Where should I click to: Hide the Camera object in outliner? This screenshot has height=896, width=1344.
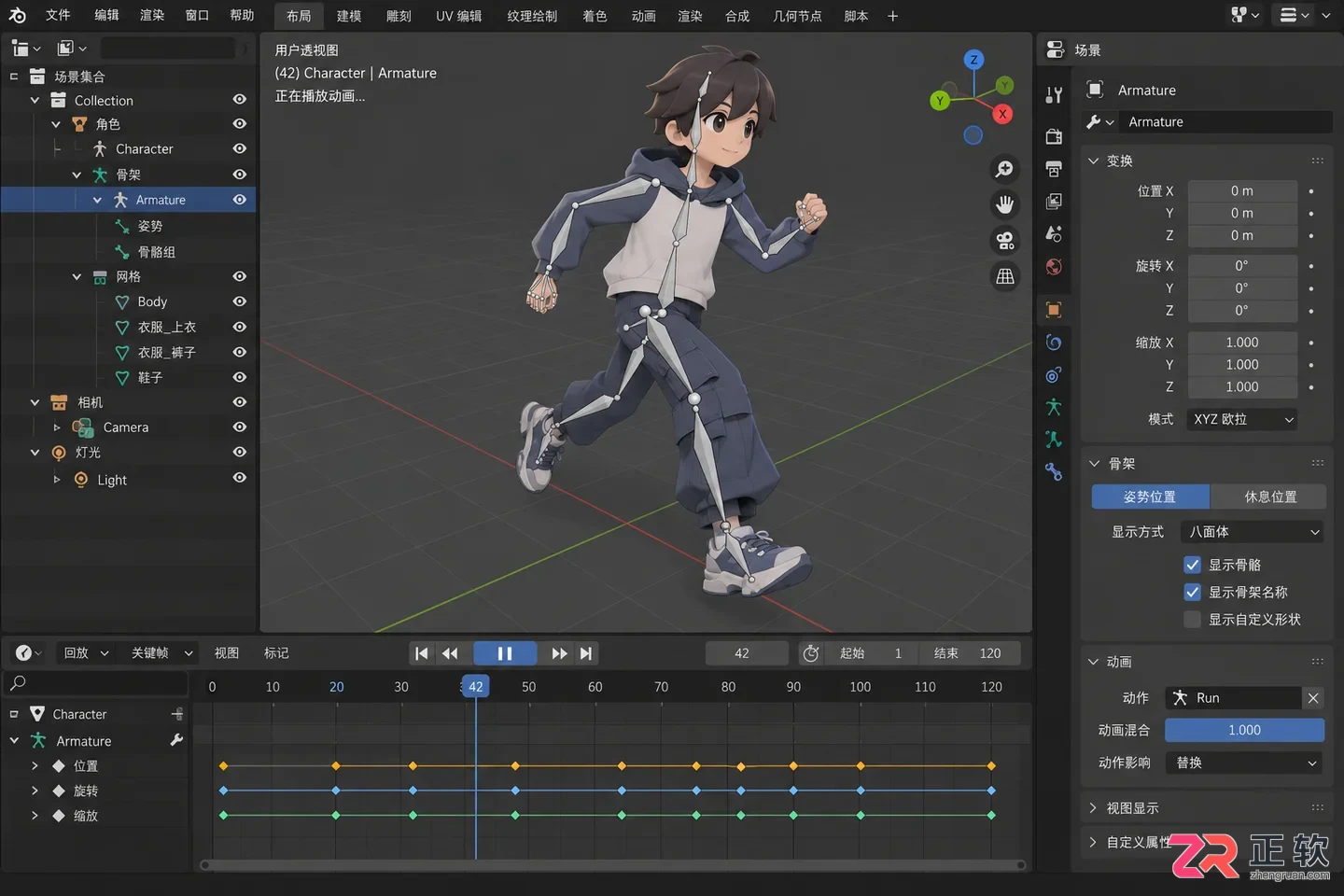click(x=240, y=427)
